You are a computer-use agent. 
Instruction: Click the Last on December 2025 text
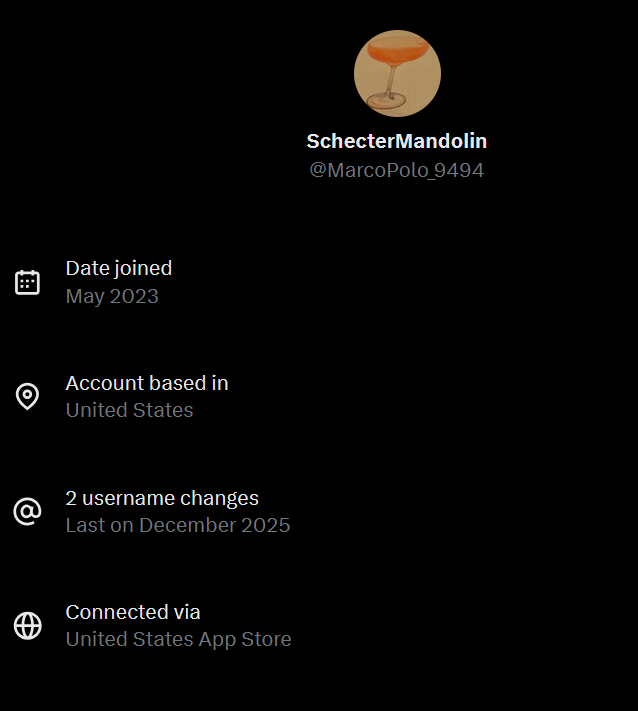[x=178, y=525]
